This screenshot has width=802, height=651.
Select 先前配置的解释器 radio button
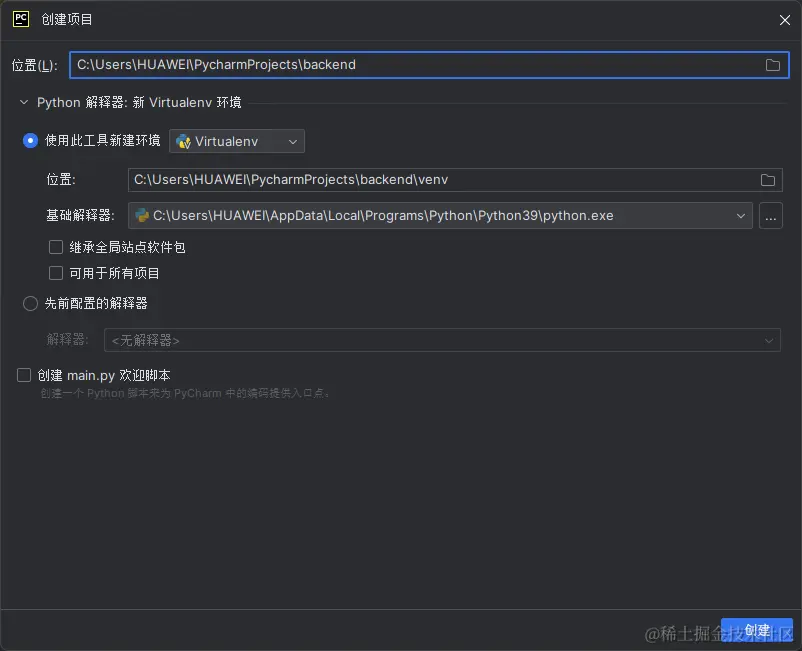pyautogui.click(x=30, y=303)
